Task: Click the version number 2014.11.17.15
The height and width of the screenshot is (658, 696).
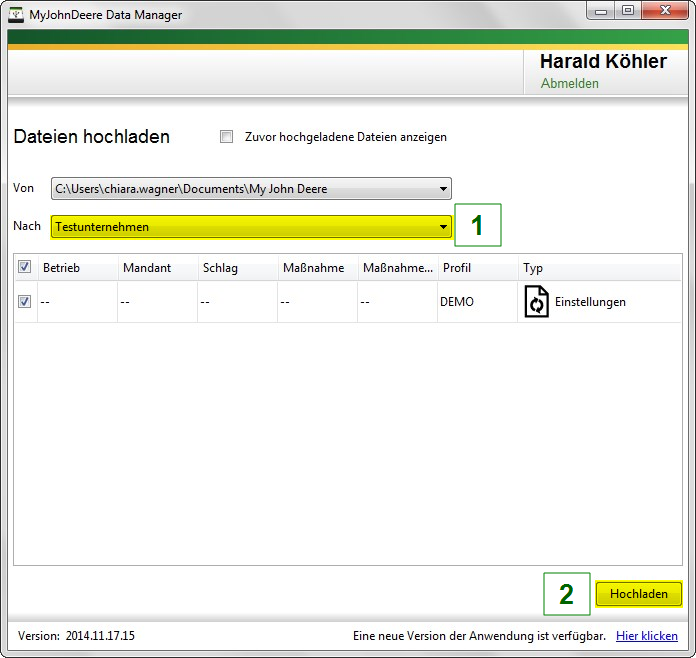Action: click(x=100, y=636)
